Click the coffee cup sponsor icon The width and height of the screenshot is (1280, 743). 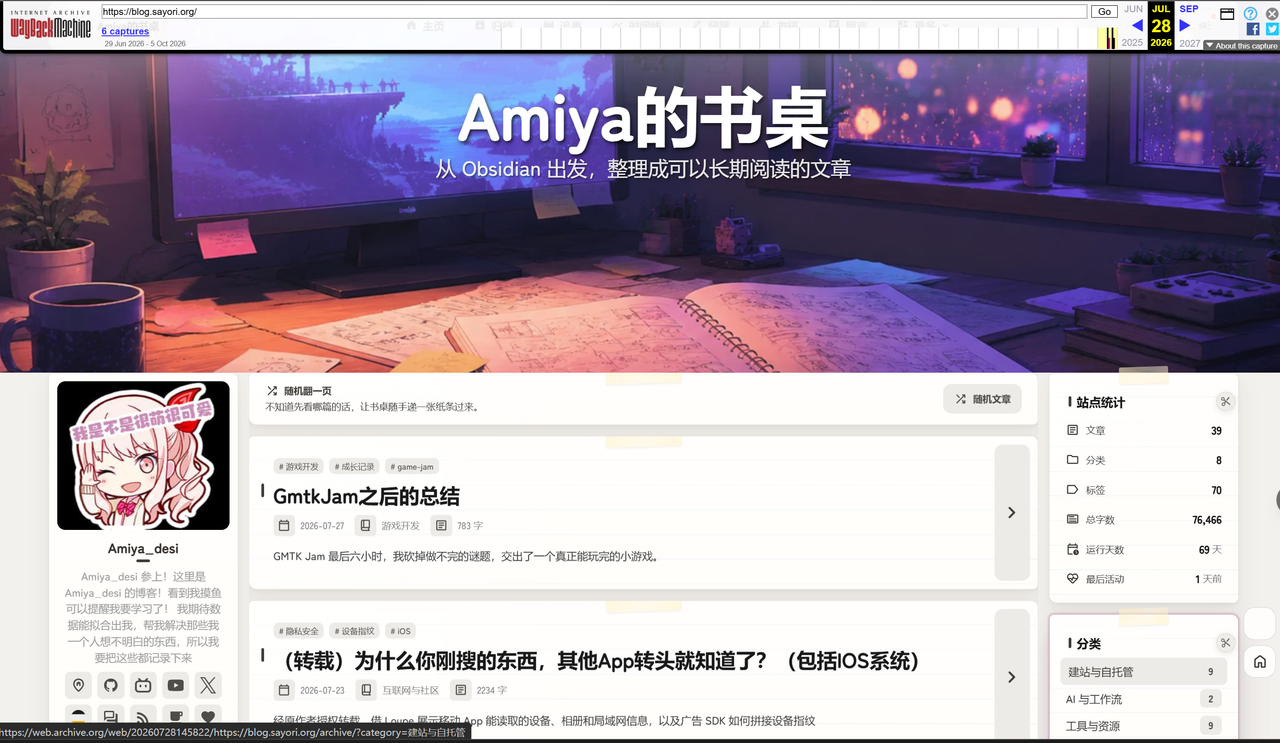coord(176,716)
